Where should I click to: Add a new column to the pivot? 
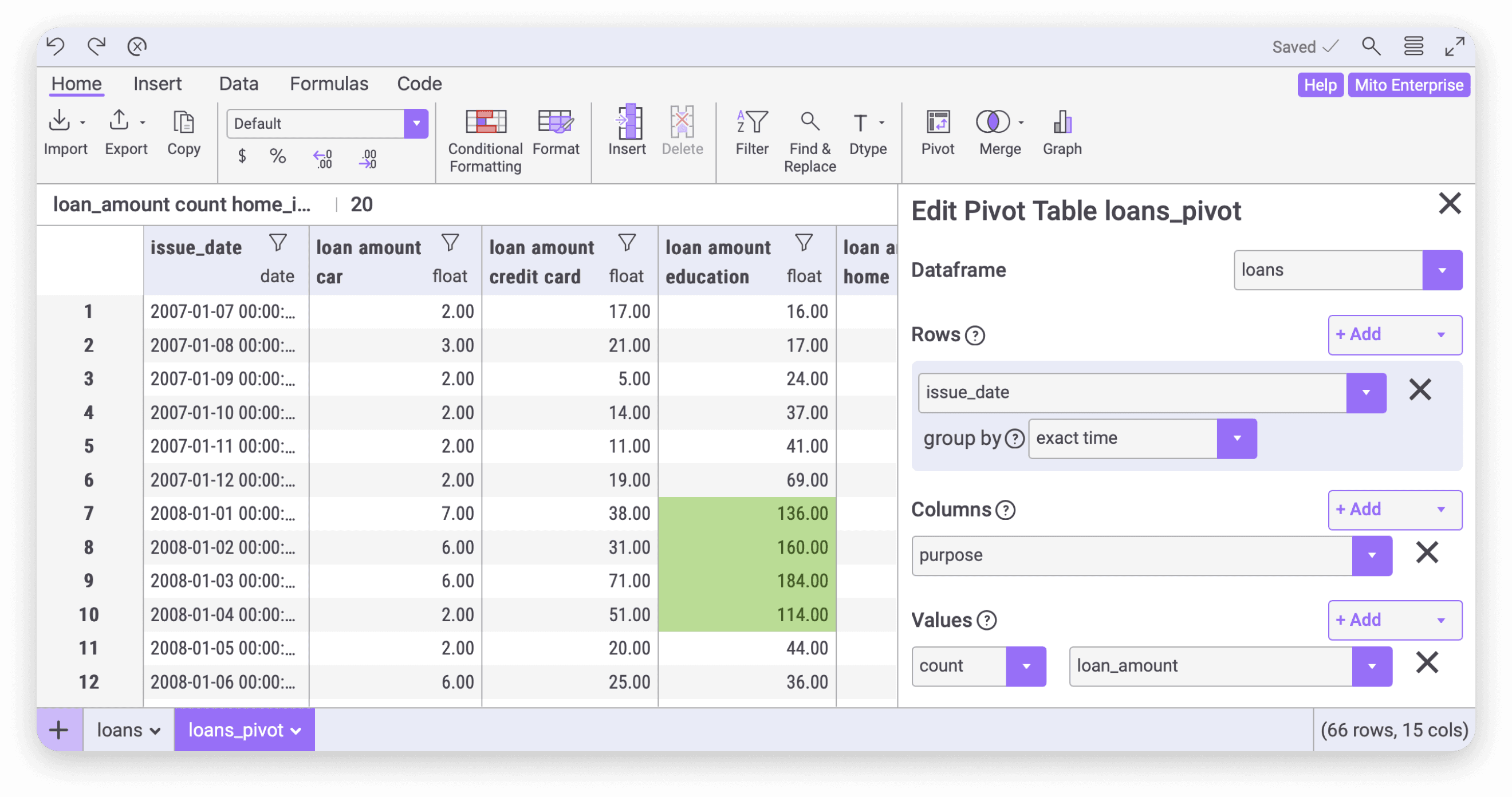coord(1395,510)
